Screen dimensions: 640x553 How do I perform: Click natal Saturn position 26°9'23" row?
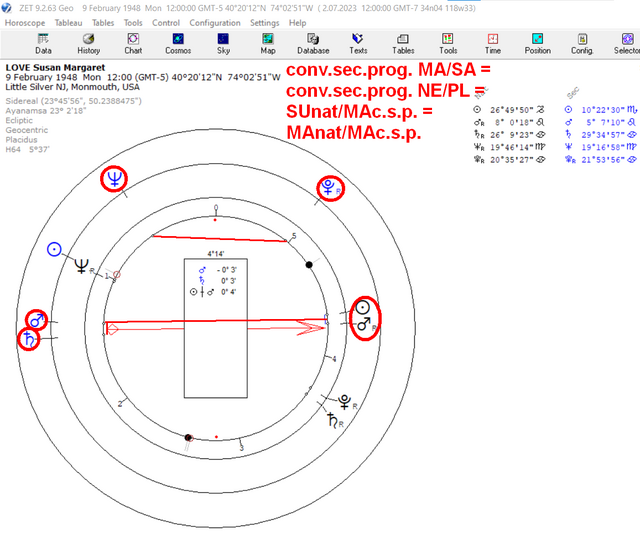tap(509, 135)
